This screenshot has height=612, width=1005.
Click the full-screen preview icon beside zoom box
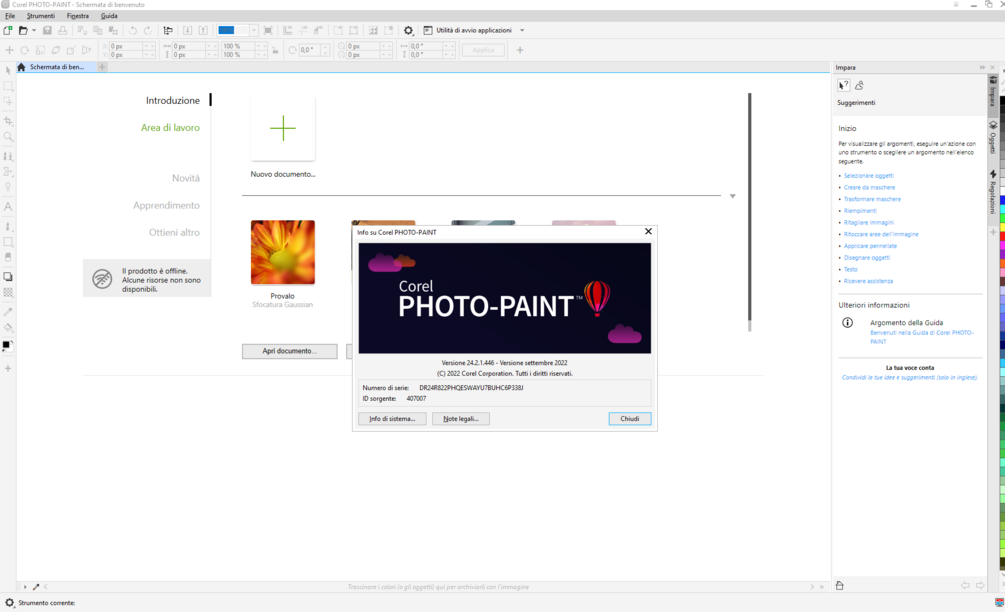(x=268, y=30)
